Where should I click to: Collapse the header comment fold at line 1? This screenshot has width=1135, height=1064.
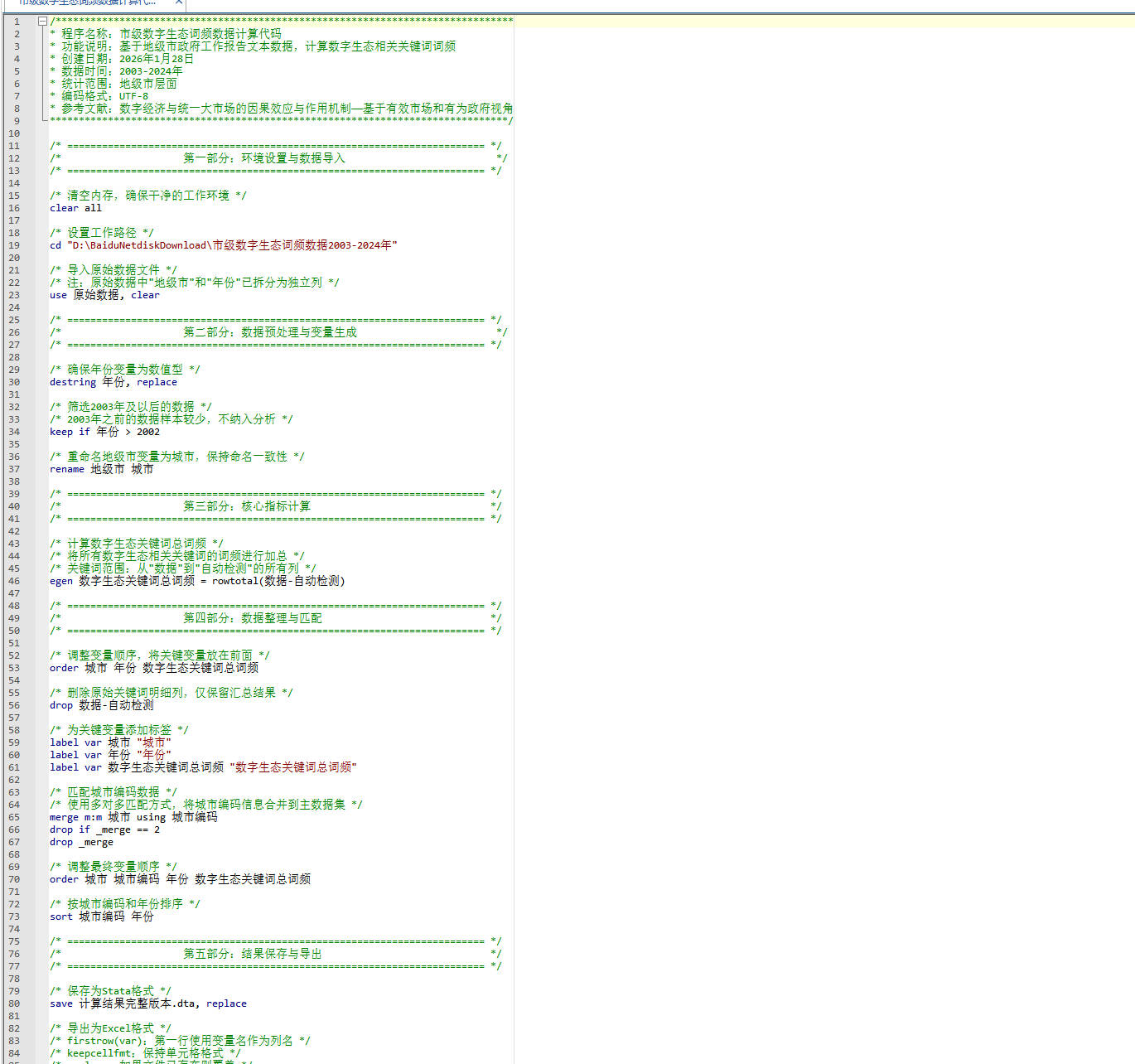coord(42,22)
